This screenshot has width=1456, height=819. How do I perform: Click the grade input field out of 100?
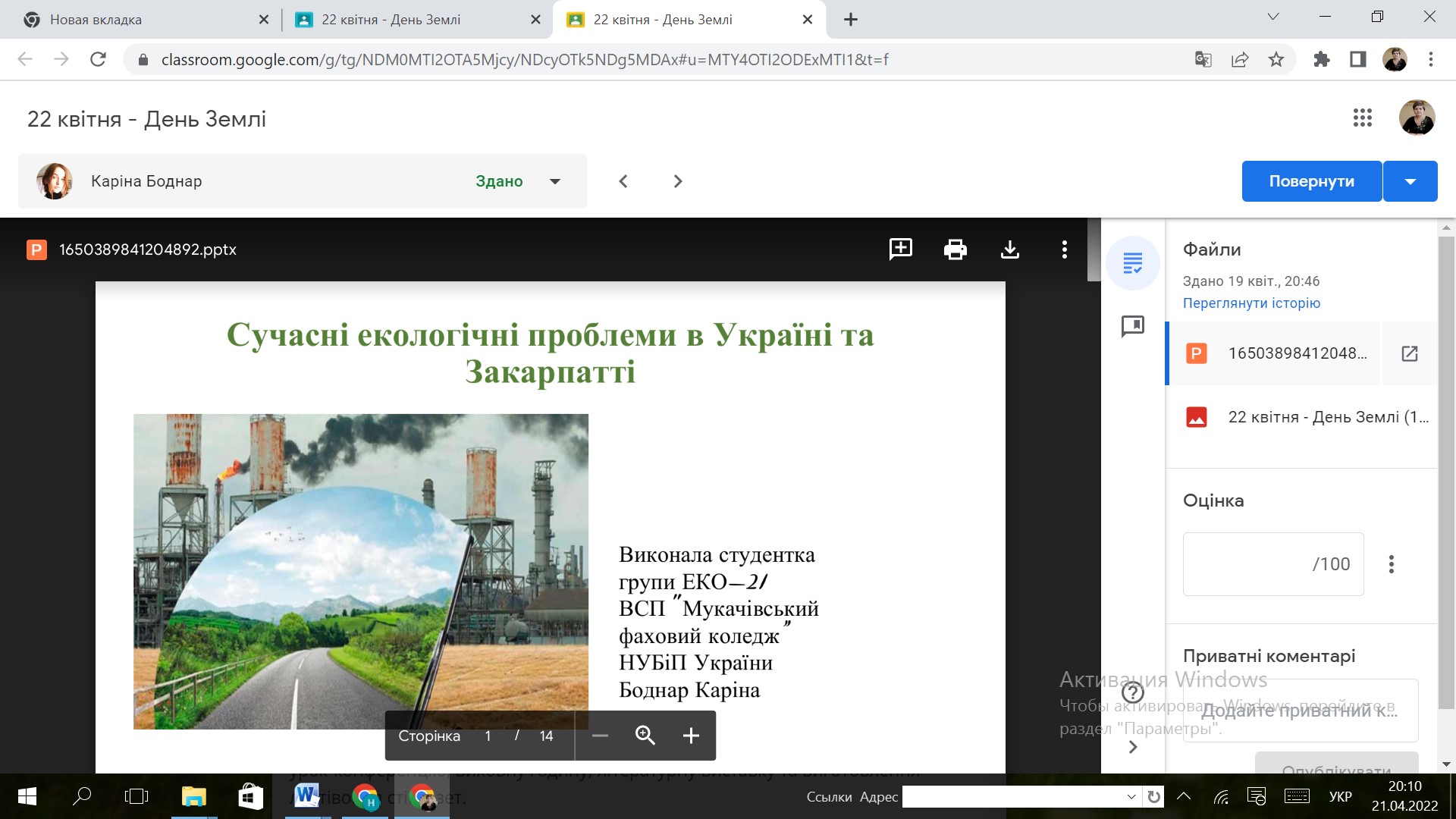click(1273, 564)
